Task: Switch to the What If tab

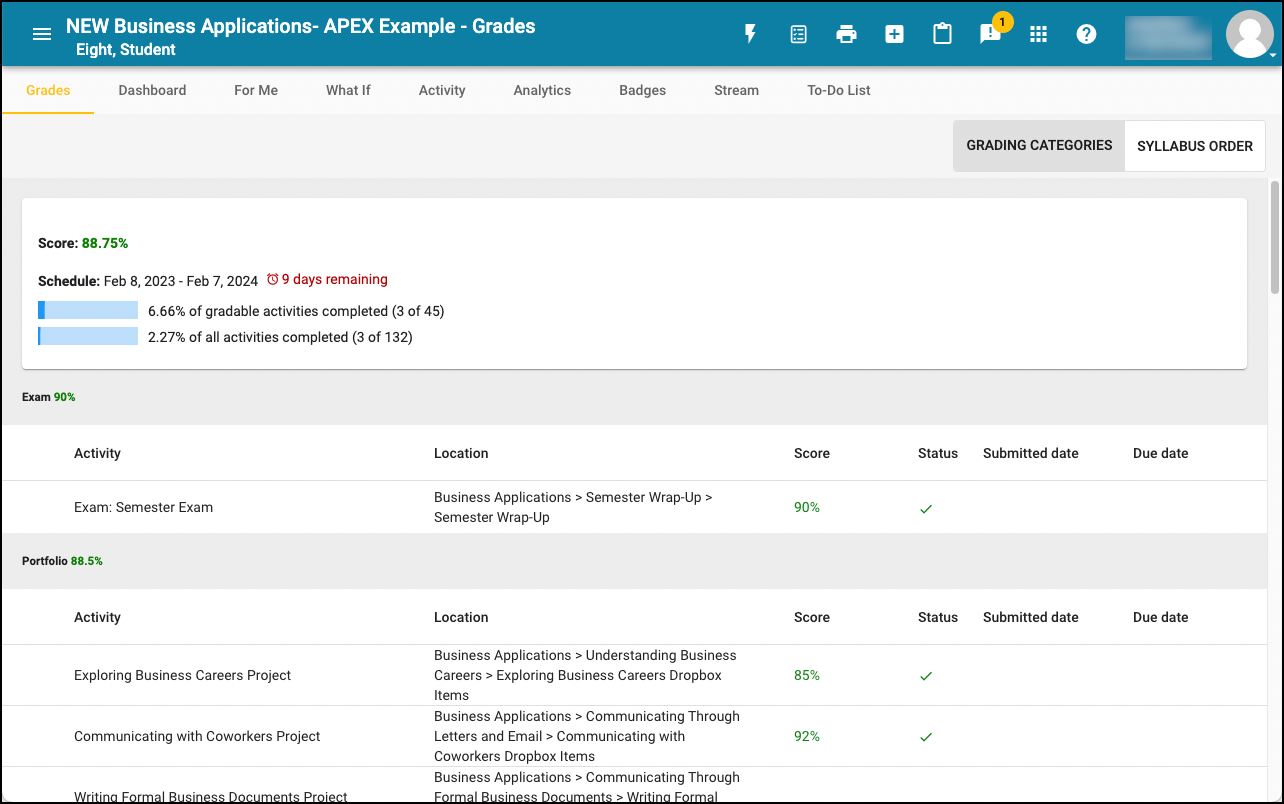Action: tap(348, 90)
